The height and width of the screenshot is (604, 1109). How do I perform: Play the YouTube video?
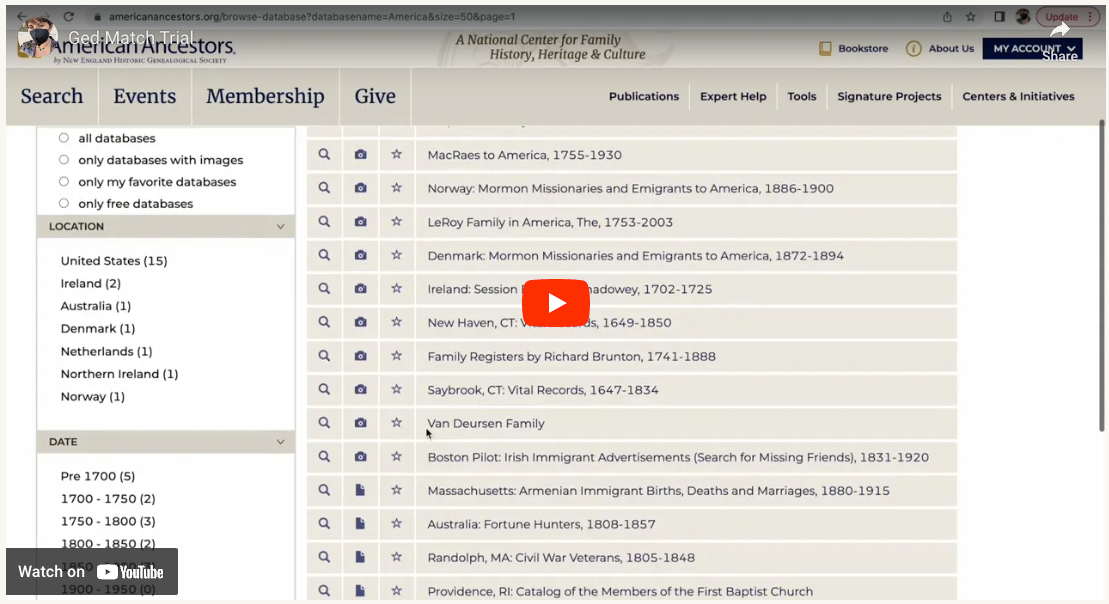click(x=555, y=303)
